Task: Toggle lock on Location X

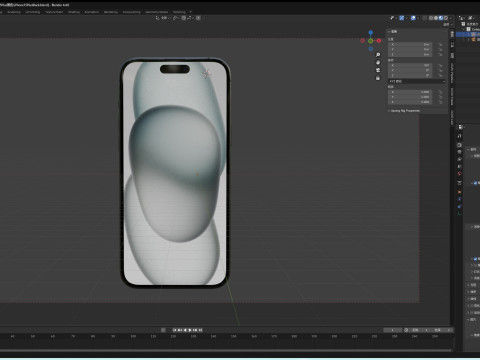Action: 441,44
